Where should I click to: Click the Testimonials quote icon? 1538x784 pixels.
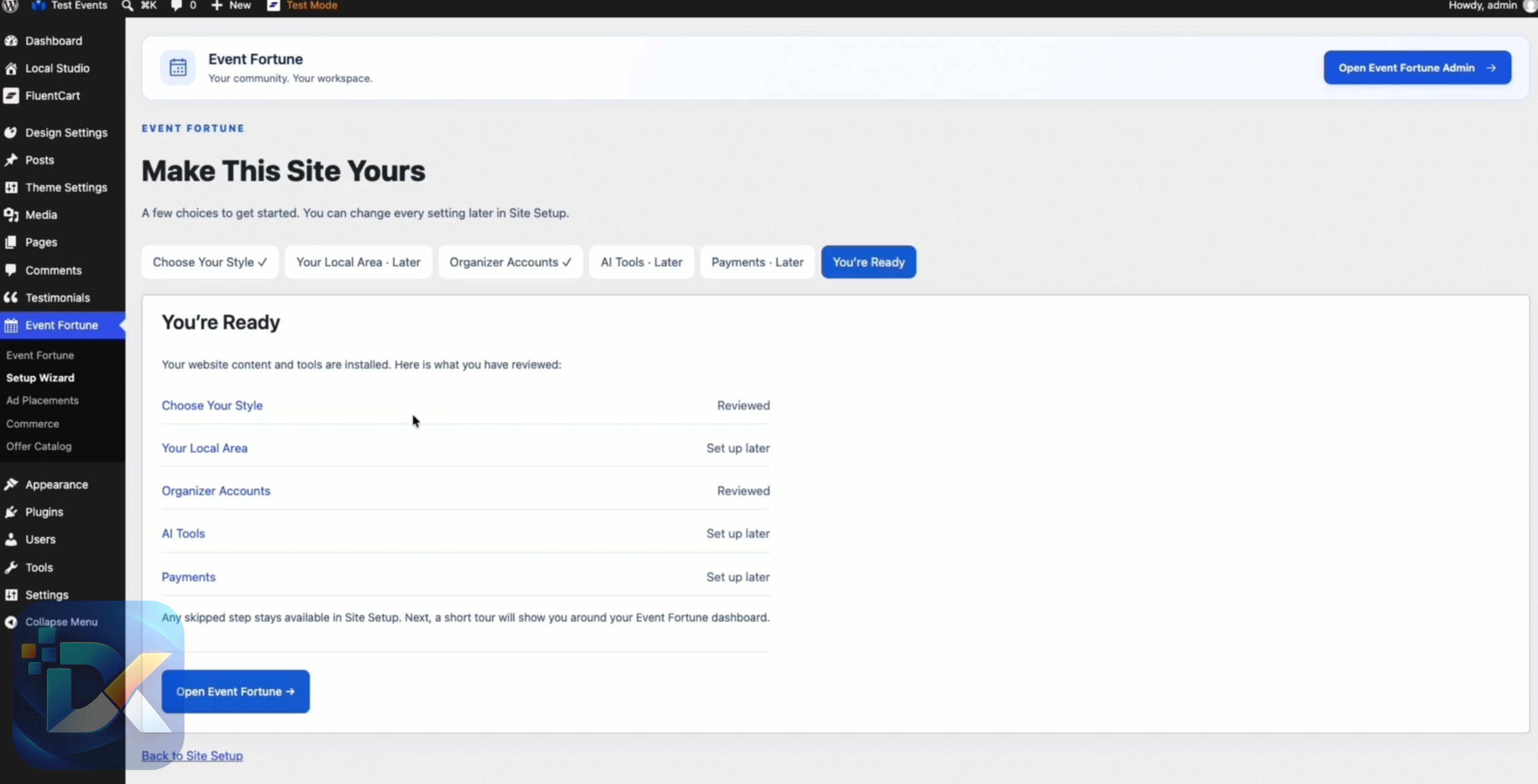tap(11, 298)
